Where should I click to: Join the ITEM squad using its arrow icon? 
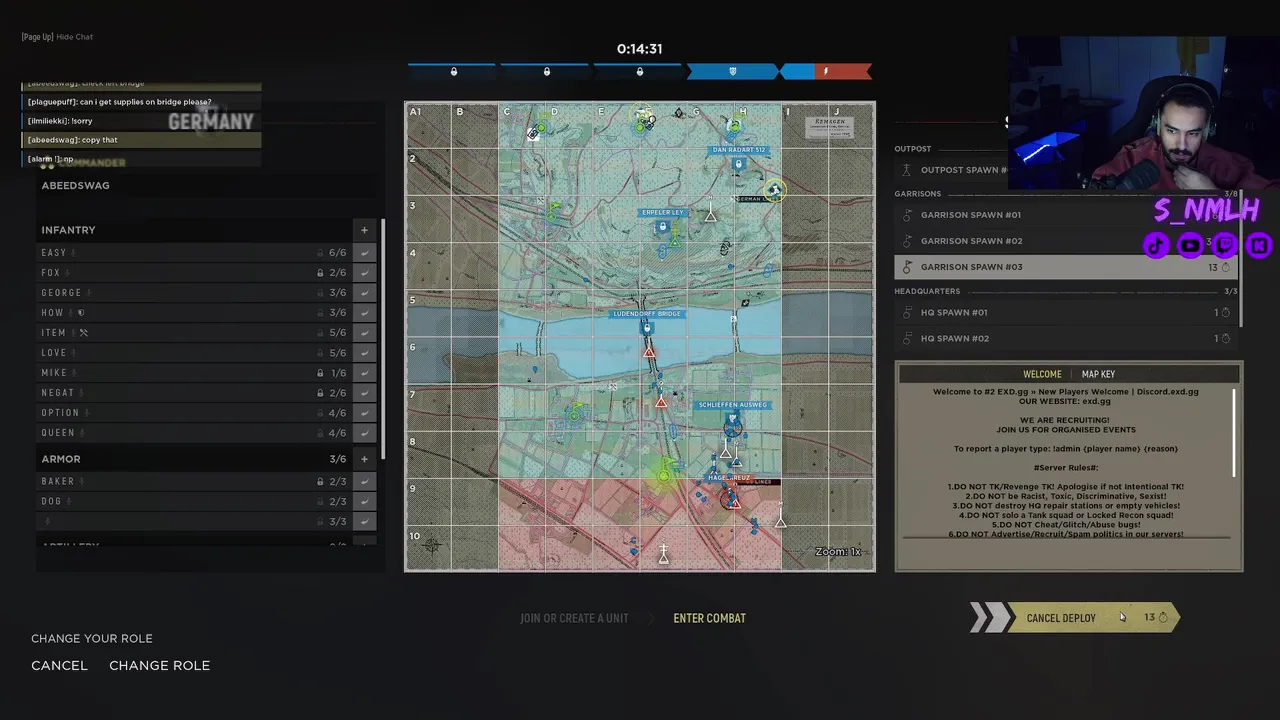364,333
